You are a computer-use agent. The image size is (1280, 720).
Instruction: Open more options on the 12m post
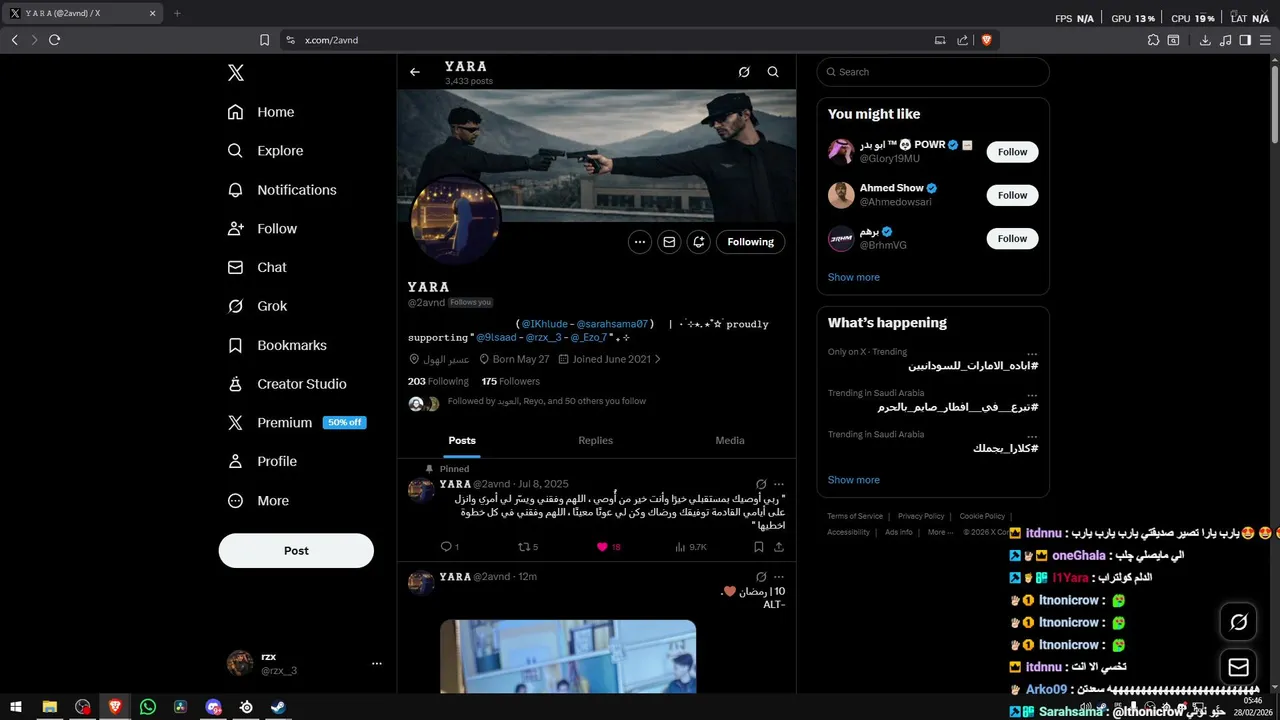779,577
